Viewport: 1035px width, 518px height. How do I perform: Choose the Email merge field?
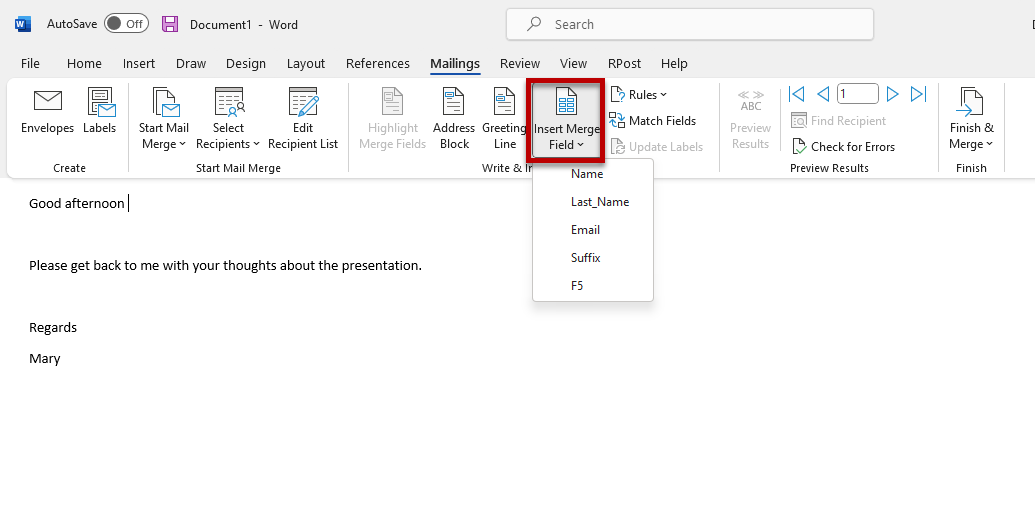click(x=585, y=230)
